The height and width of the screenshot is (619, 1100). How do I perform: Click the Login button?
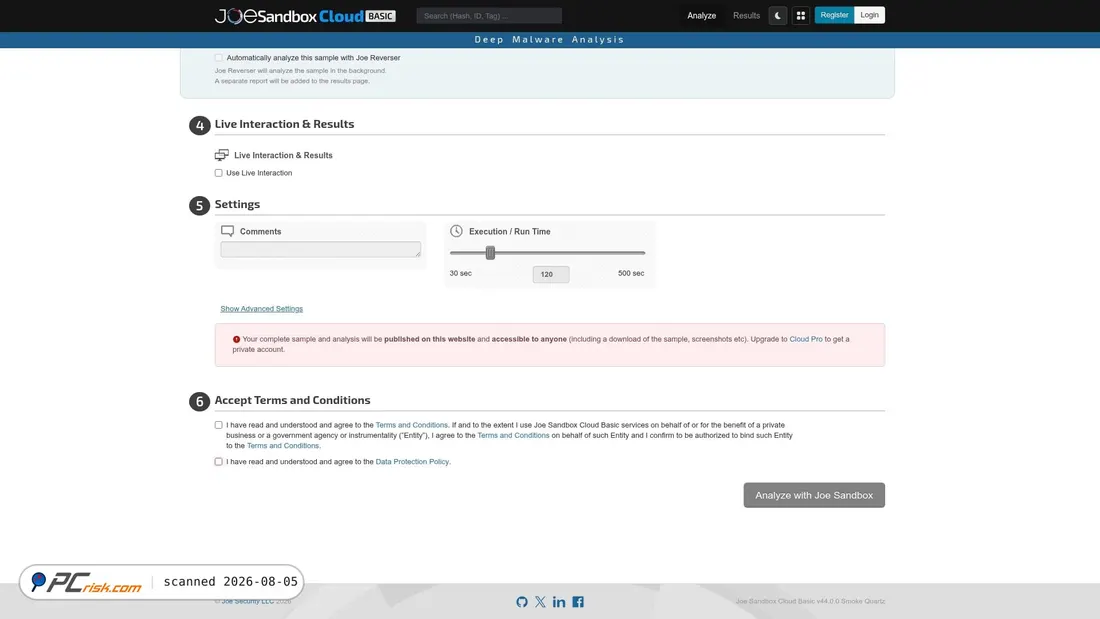[869, 15]
